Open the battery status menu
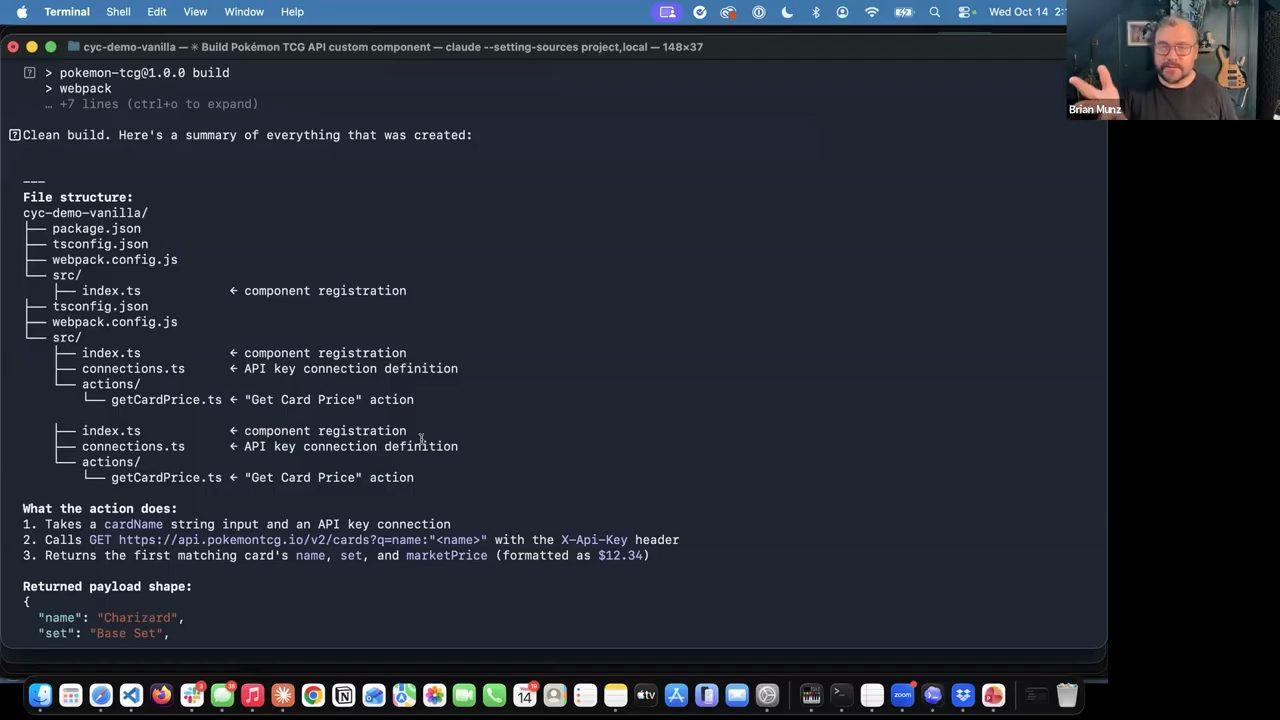This screenshot has width=1280, height=720. tap(904, 12)
